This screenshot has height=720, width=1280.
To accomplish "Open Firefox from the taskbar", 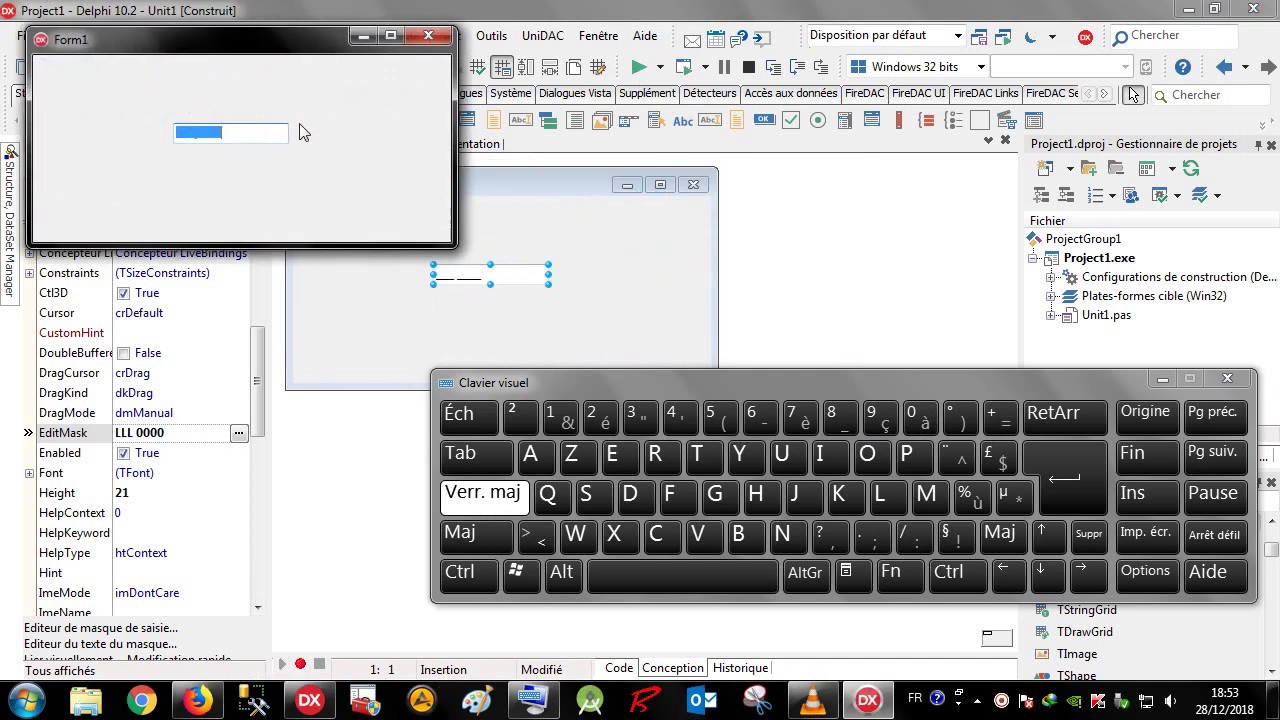I will point(197,700).
